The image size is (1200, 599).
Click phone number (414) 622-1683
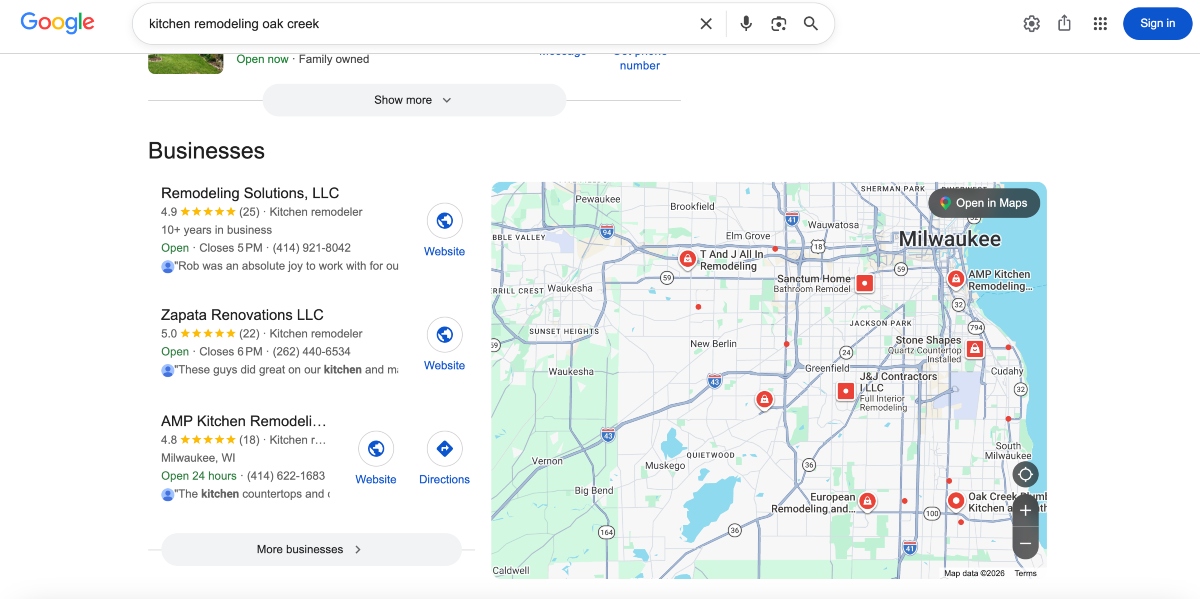click(x=286, y=476)
